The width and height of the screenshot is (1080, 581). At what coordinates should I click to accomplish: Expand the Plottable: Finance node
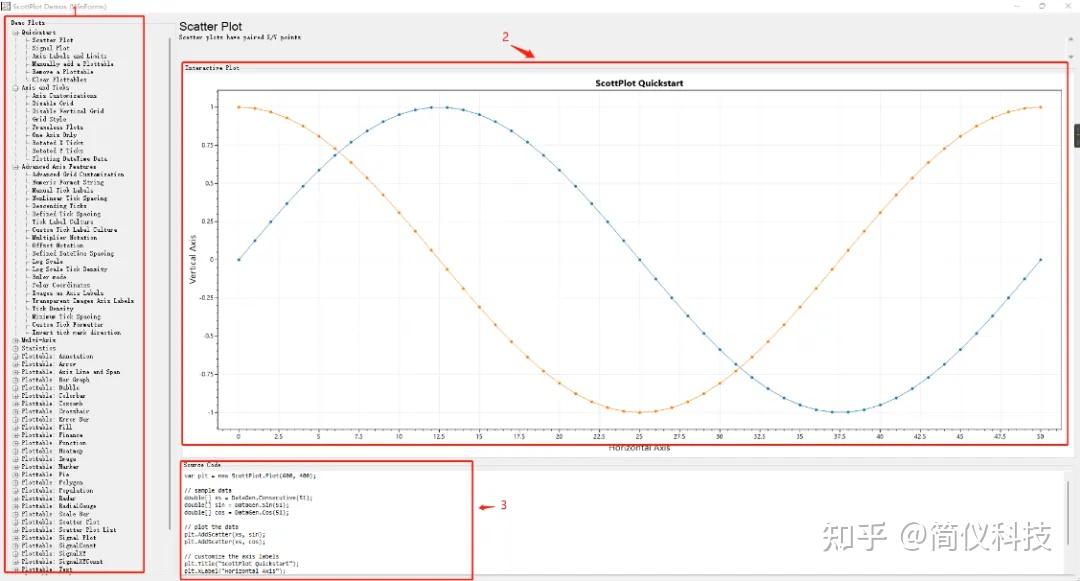[x=15, y=435]
